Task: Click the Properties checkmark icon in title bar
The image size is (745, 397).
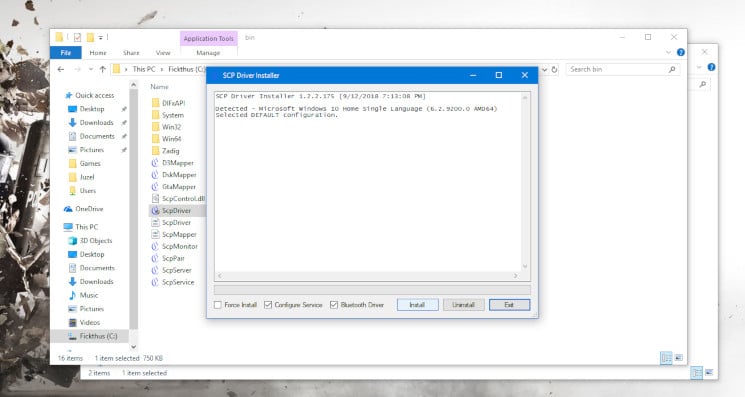Action: click(77, 37)
